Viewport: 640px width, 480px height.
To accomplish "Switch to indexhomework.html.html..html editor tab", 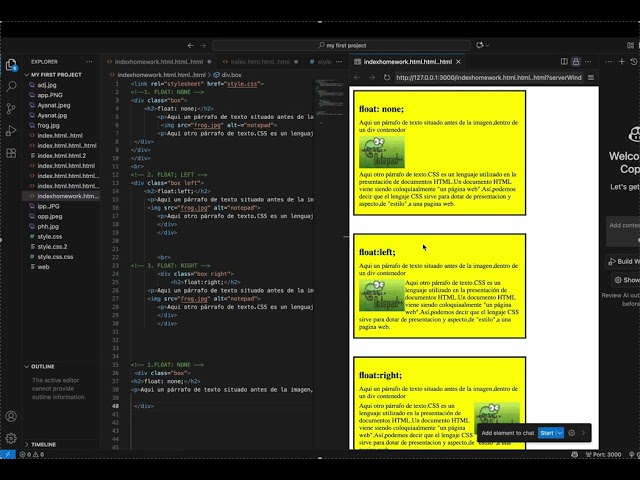I will [x=159, y=62].
